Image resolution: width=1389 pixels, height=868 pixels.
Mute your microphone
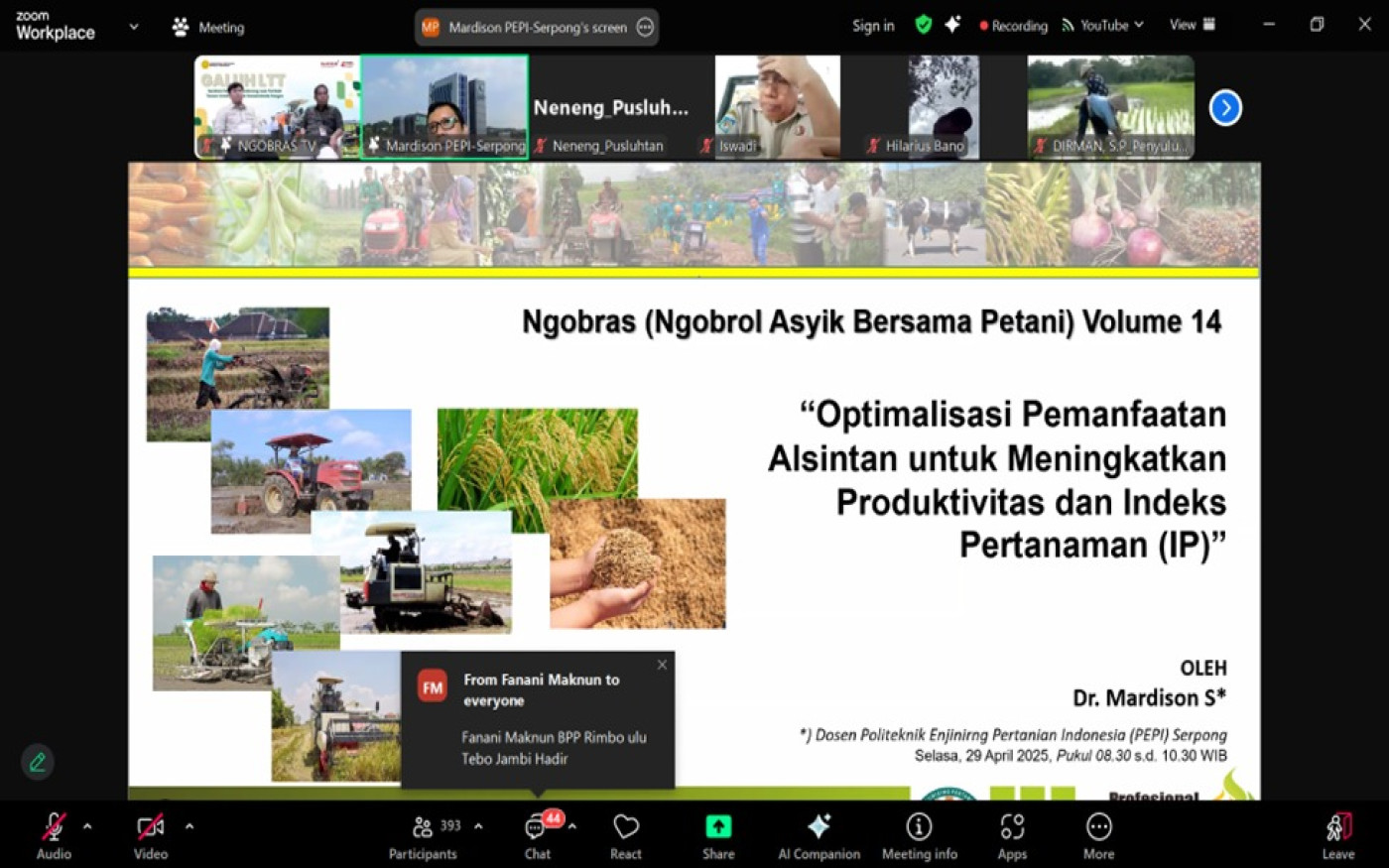point(54,834)
